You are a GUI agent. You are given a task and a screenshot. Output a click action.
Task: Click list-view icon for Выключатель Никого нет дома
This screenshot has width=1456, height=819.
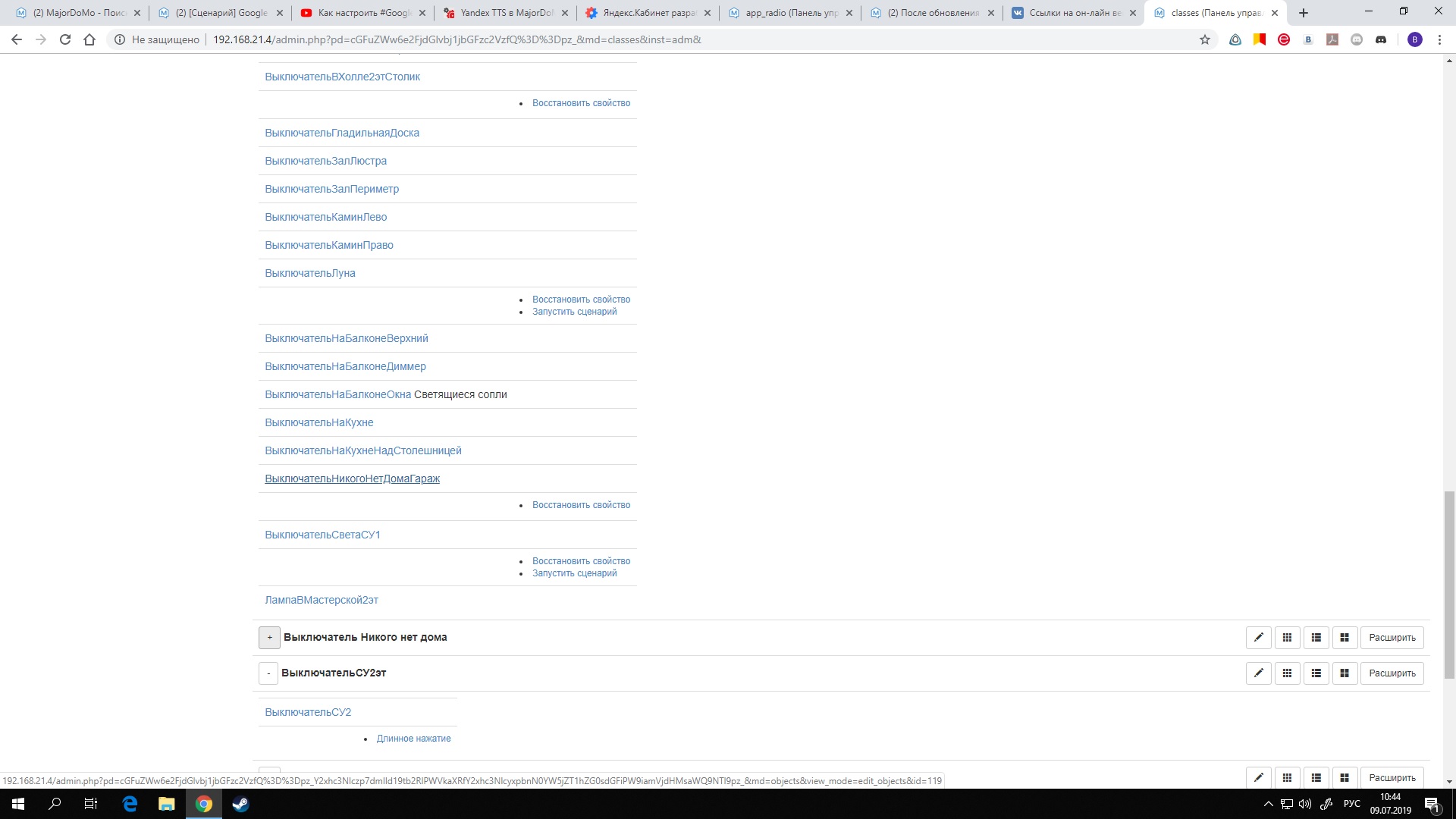(x=1316, y=638)
